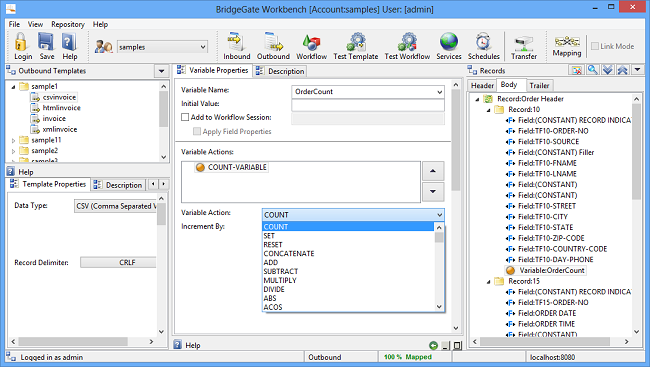Click the Save floppy disk icon

[x=46, y=42]
